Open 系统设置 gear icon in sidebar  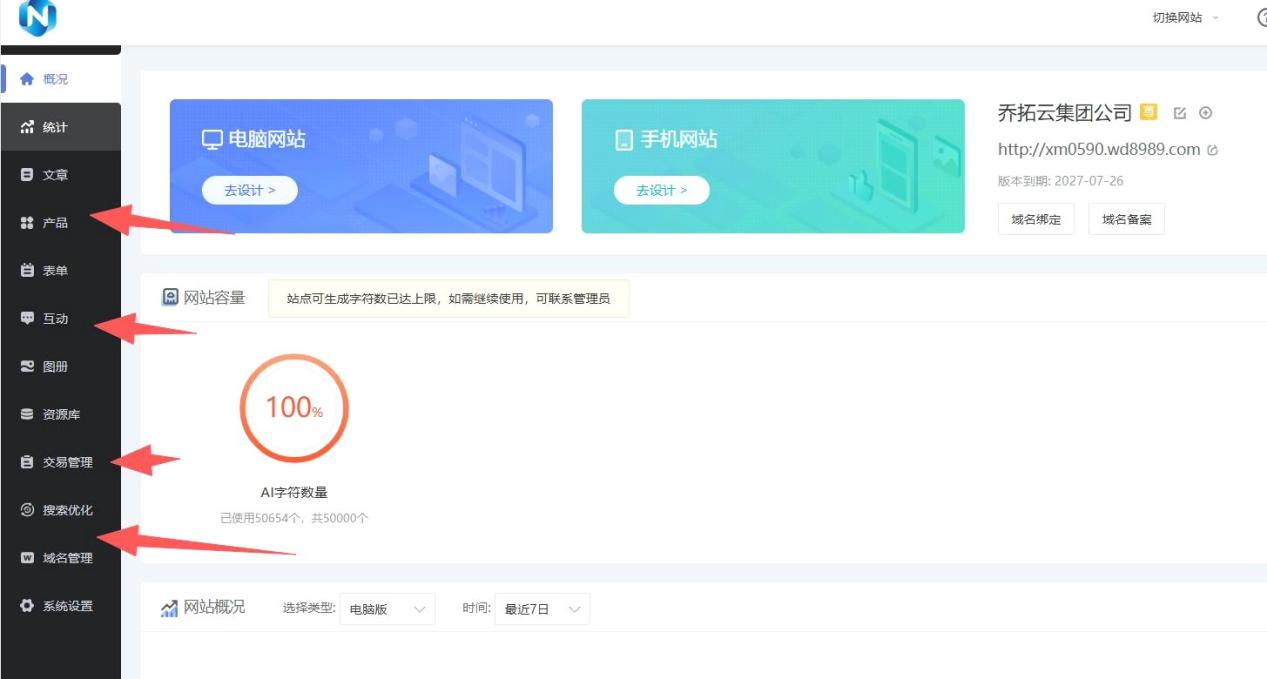point(27,606)
